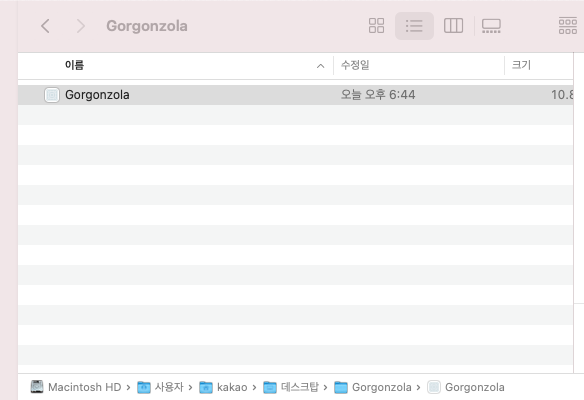Sort by the 수정일 column header

click(355, 65)
